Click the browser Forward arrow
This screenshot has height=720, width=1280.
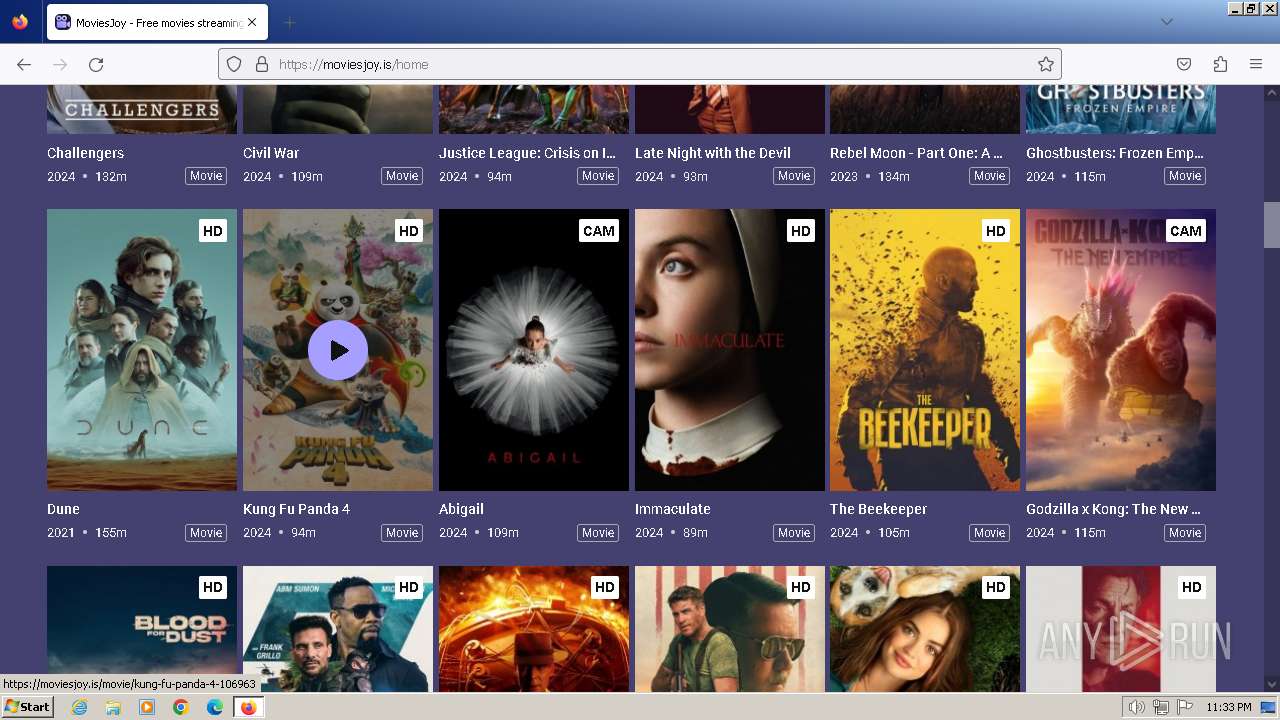click(x=60, y=64)
